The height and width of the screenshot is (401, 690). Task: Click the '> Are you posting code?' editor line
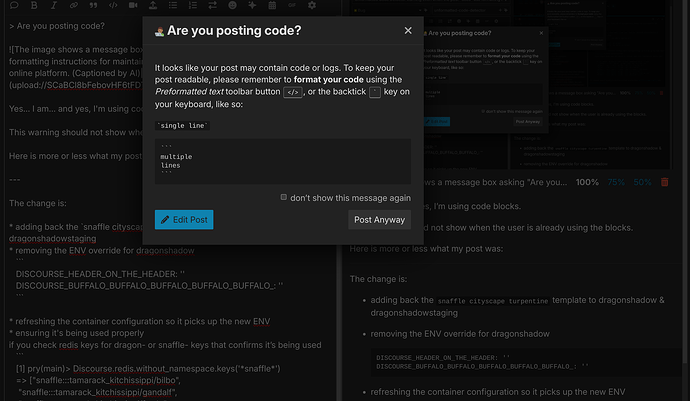pyautogui.click(x=57, y=26)
